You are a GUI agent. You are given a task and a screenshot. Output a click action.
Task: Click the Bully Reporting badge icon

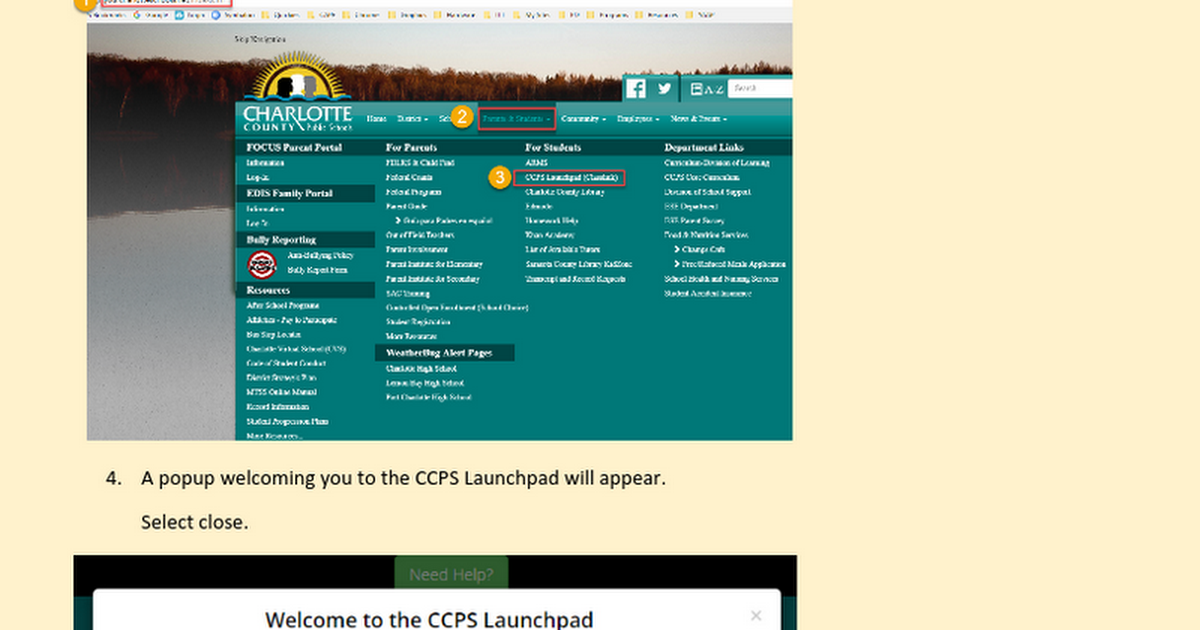click(x=262, y=264)
